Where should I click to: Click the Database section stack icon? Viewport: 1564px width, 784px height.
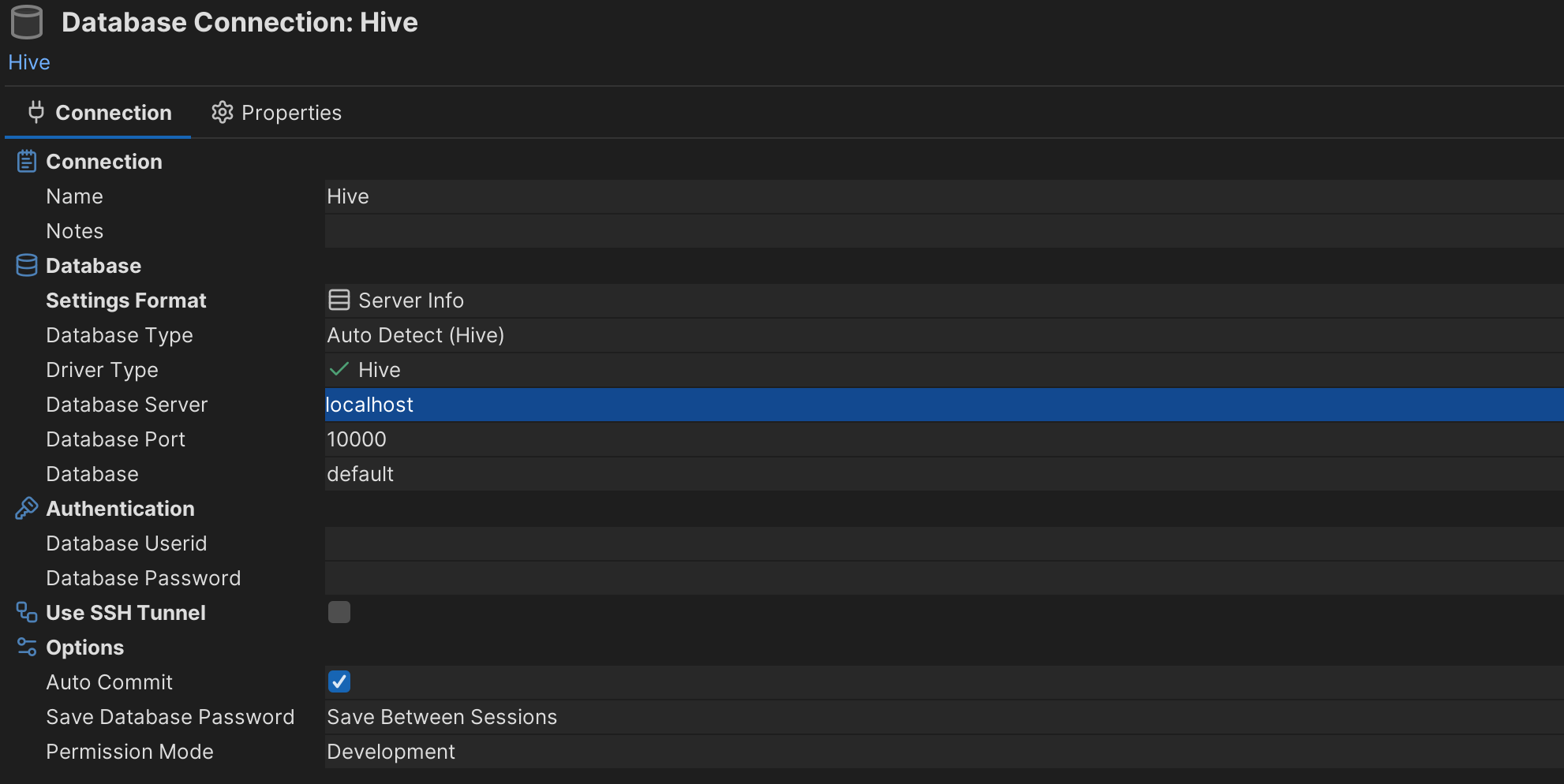click(27, 266)
